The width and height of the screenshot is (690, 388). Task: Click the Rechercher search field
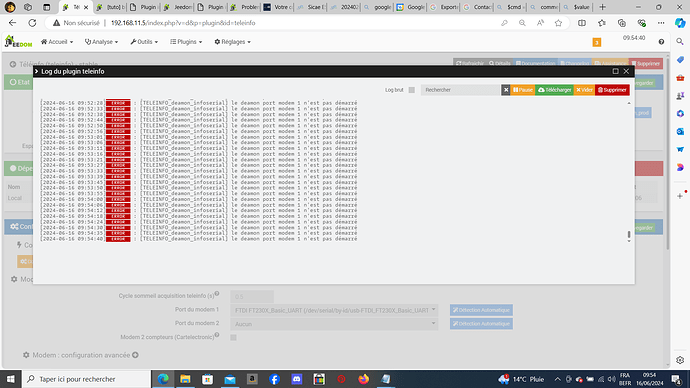(460, 90)
